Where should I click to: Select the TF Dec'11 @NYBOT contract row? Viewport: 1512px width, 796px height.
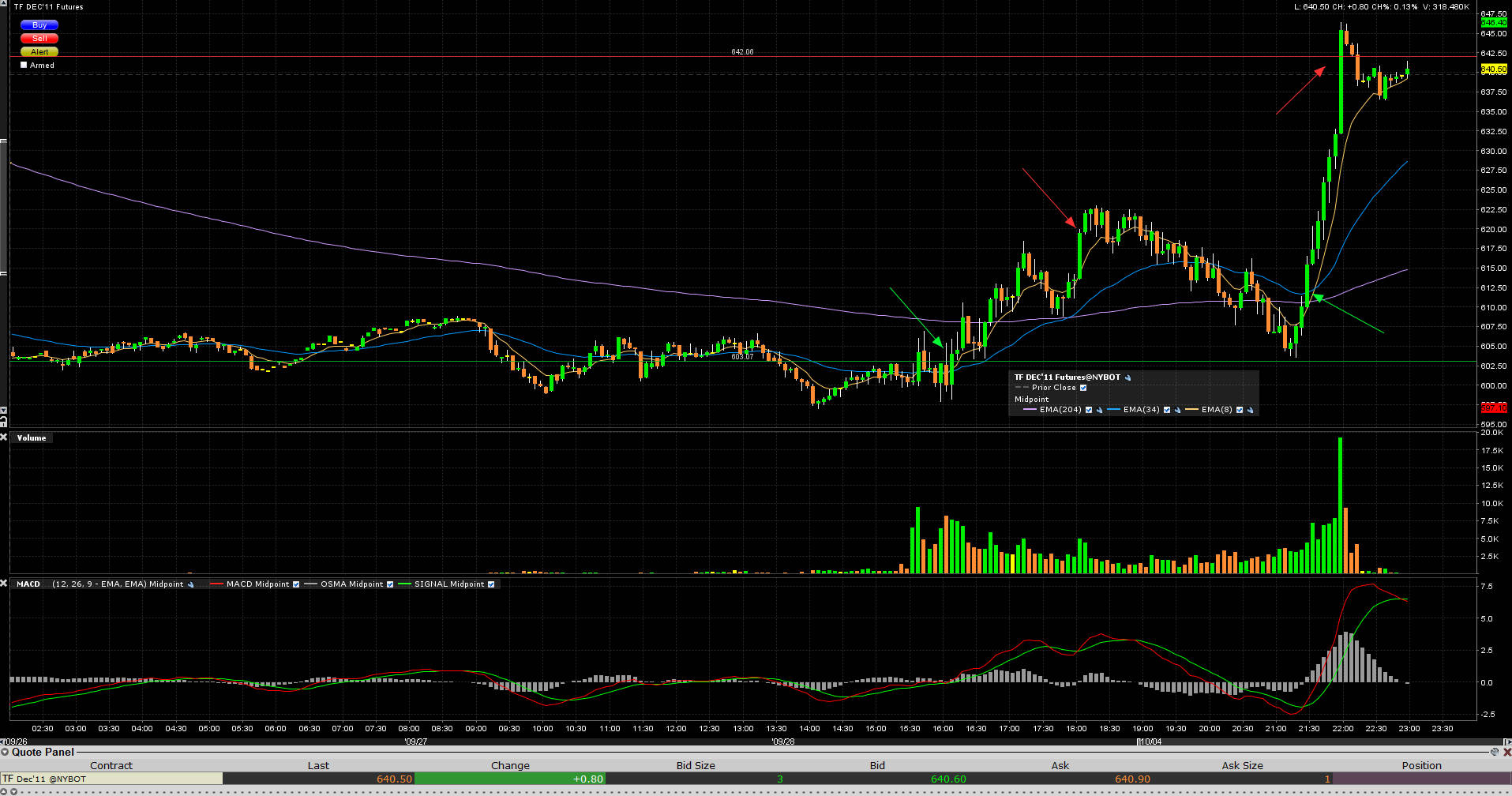[111, 779]
